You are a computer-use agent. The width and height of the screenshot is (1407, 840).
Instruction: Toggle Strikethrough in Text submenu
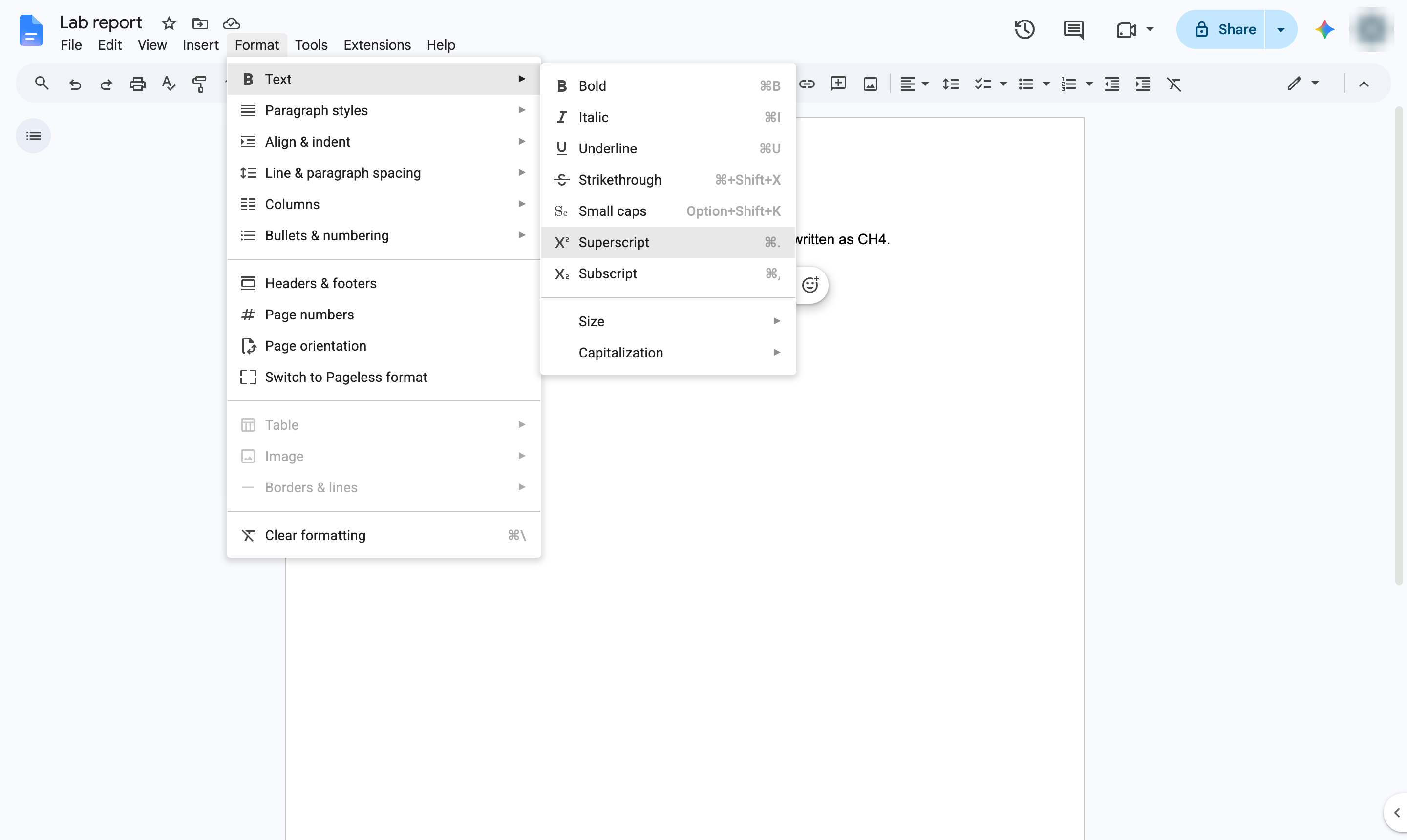(668, 180)
